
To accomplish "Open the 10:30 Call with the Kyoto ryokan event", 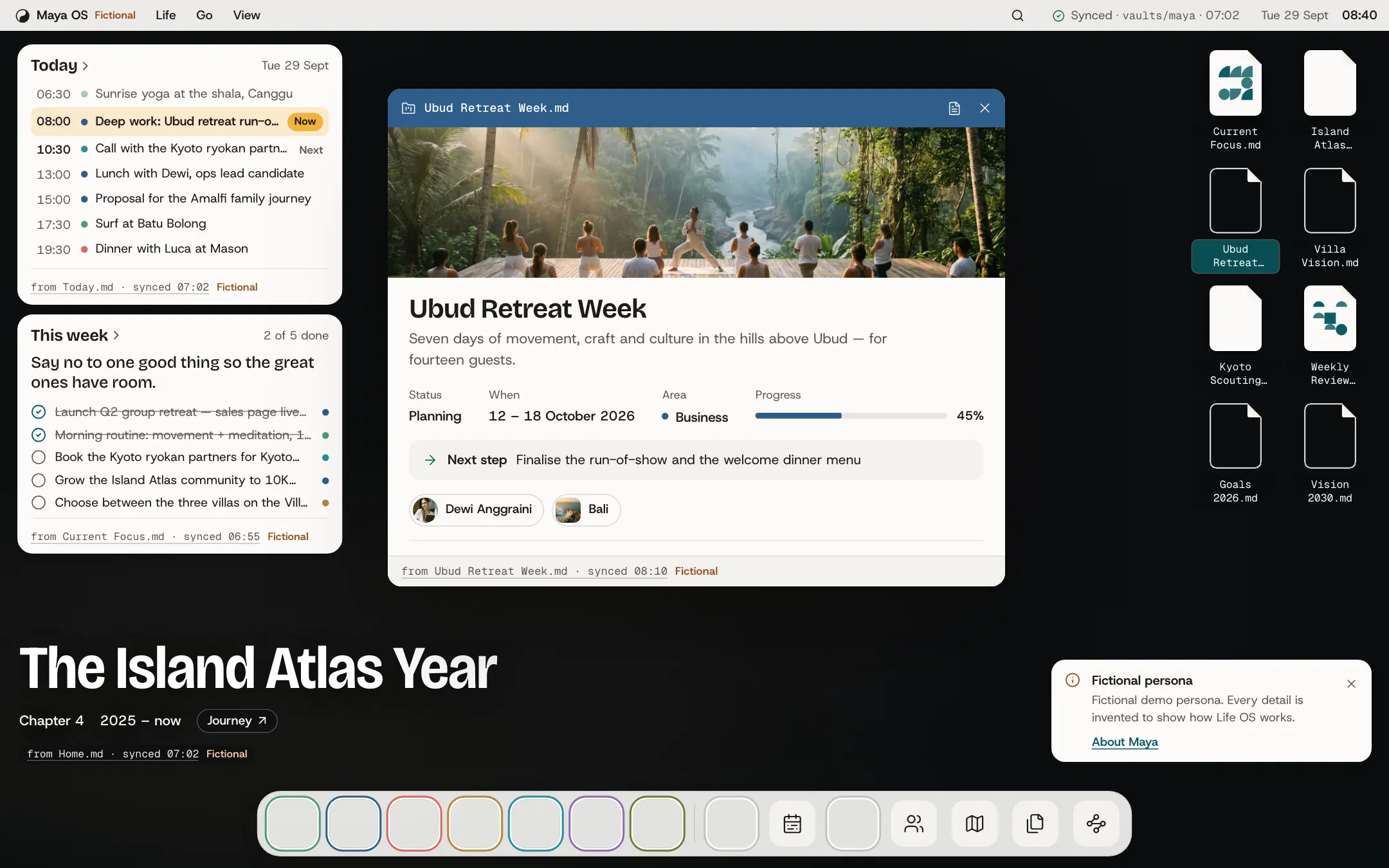I will click(179, 149).
